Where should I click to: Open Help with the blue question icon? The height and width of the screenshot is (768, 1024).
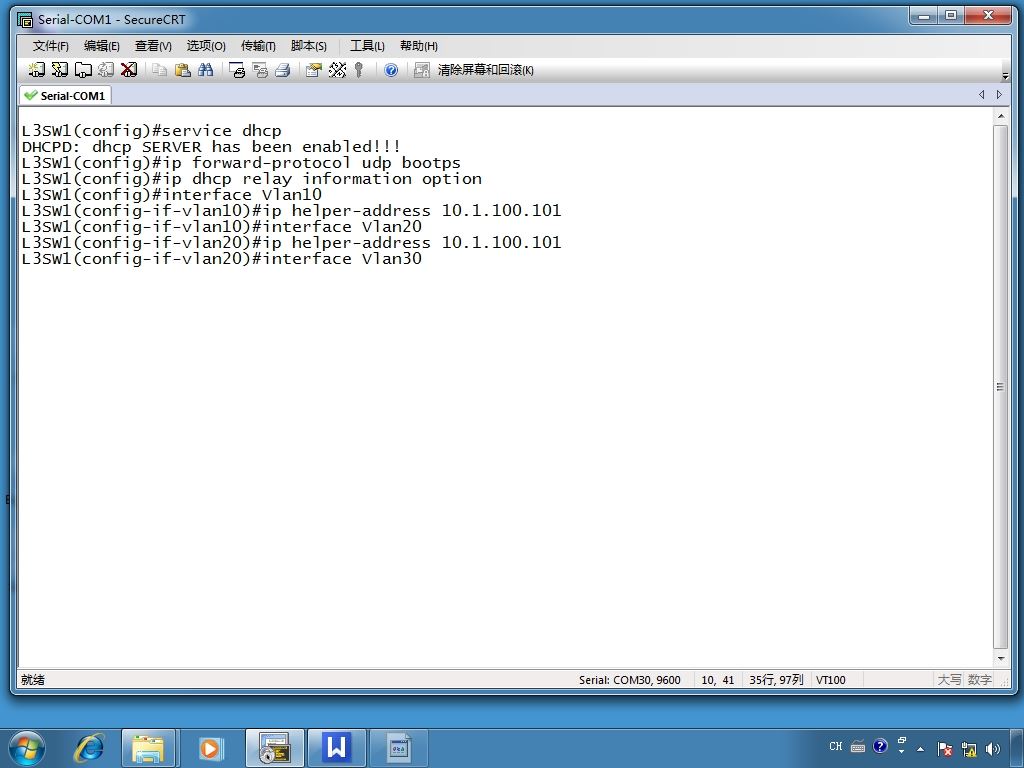pos(391,70)
